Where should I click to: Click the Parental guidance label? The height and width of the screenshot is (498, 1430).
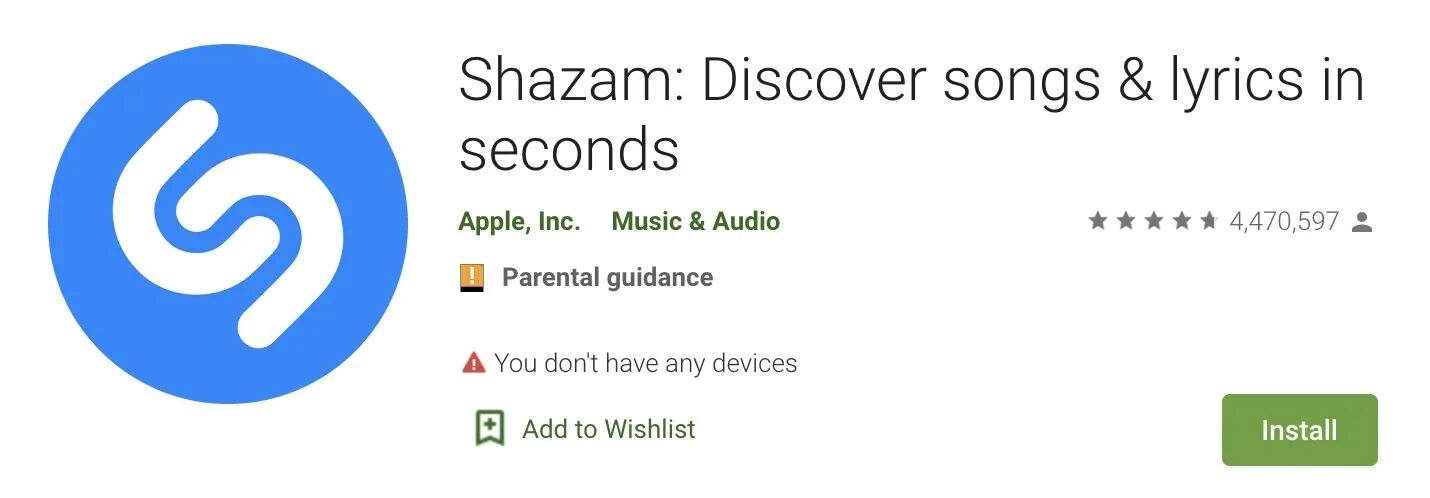(607, 278)
